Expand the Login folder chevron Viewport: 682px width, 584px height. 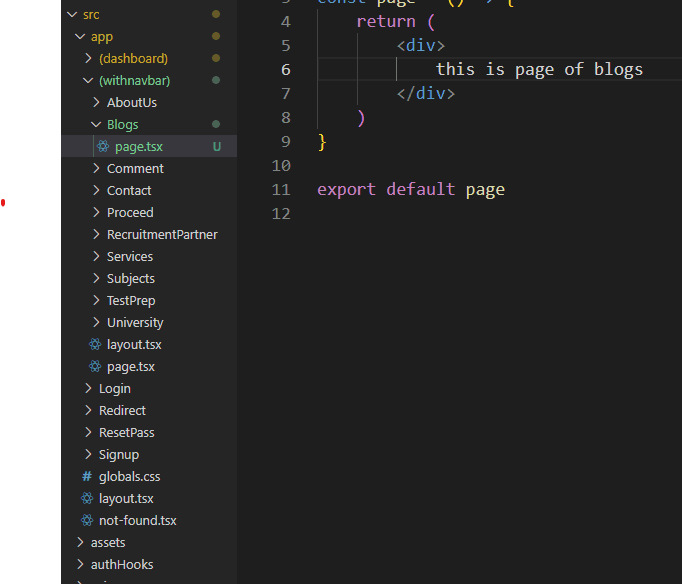coord(88,388)
